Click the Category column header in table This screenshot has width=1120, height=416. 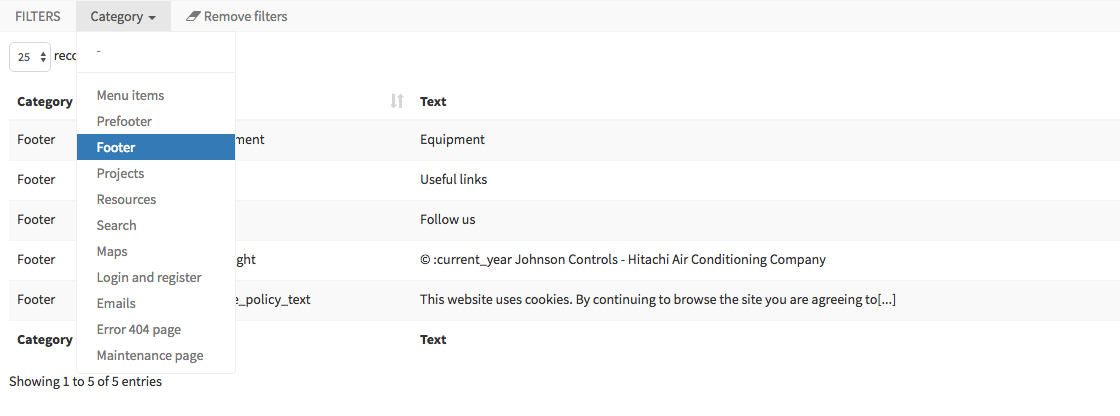pyautogui.click(x=44, y=101)
